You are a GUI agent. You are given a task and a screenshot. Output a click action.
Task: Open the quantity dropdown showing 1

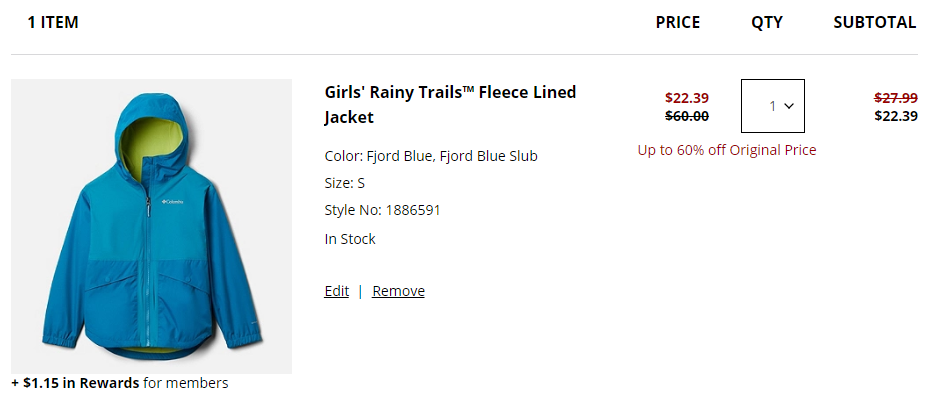772,106
